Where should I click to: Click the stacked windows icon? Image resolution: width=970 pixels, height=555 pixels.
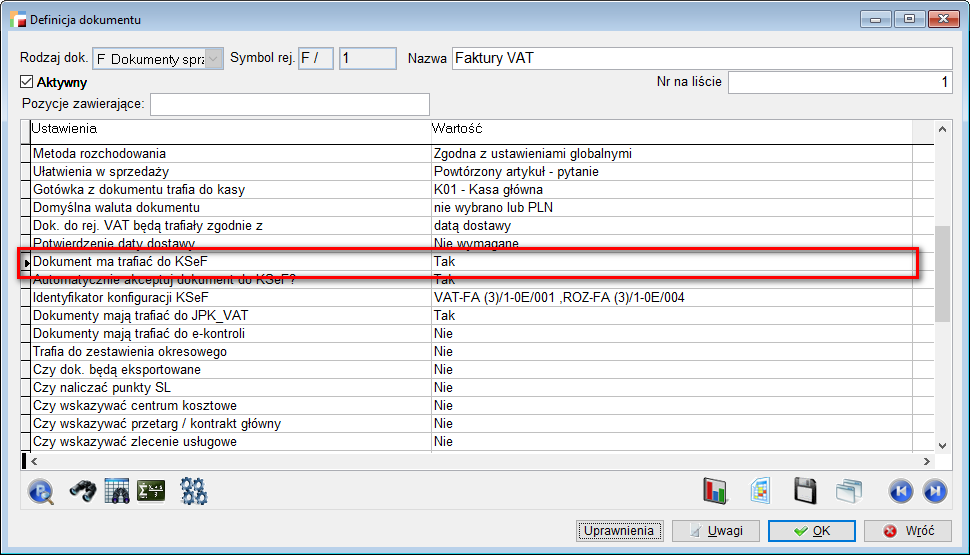(x=849, y=491)
